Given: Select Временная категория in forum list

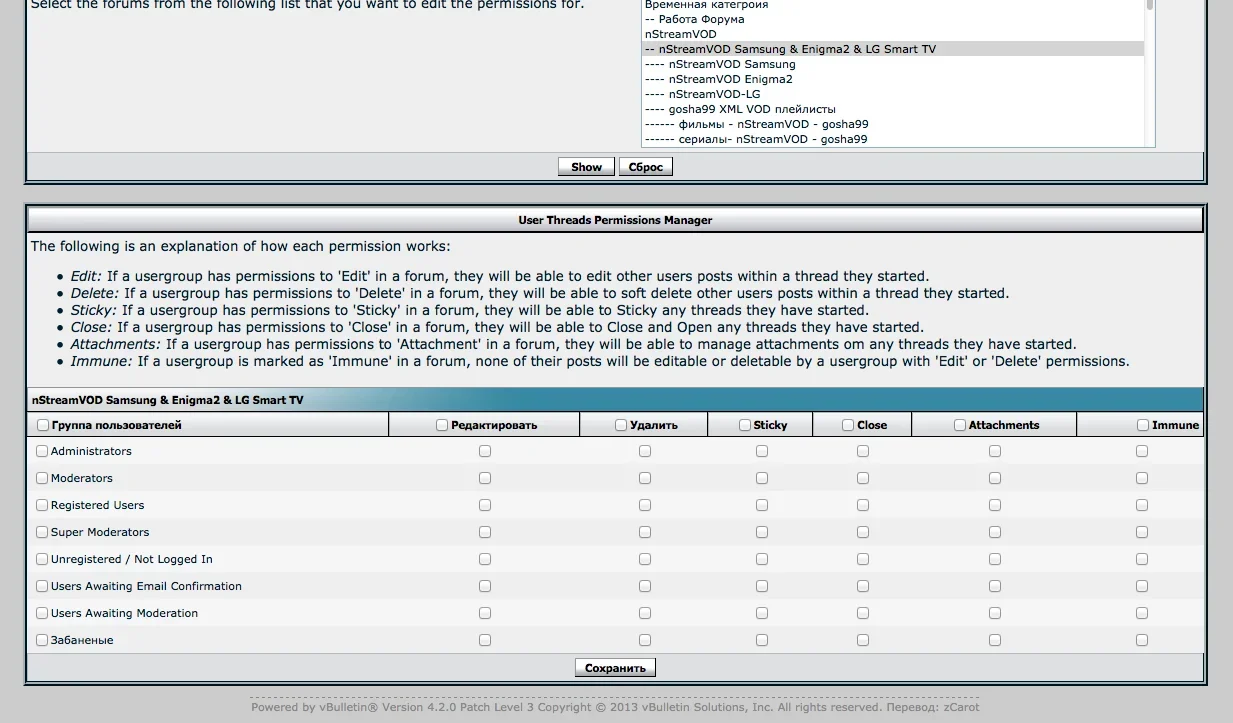Looking at the screenshot, I should (x=893, y=5).
